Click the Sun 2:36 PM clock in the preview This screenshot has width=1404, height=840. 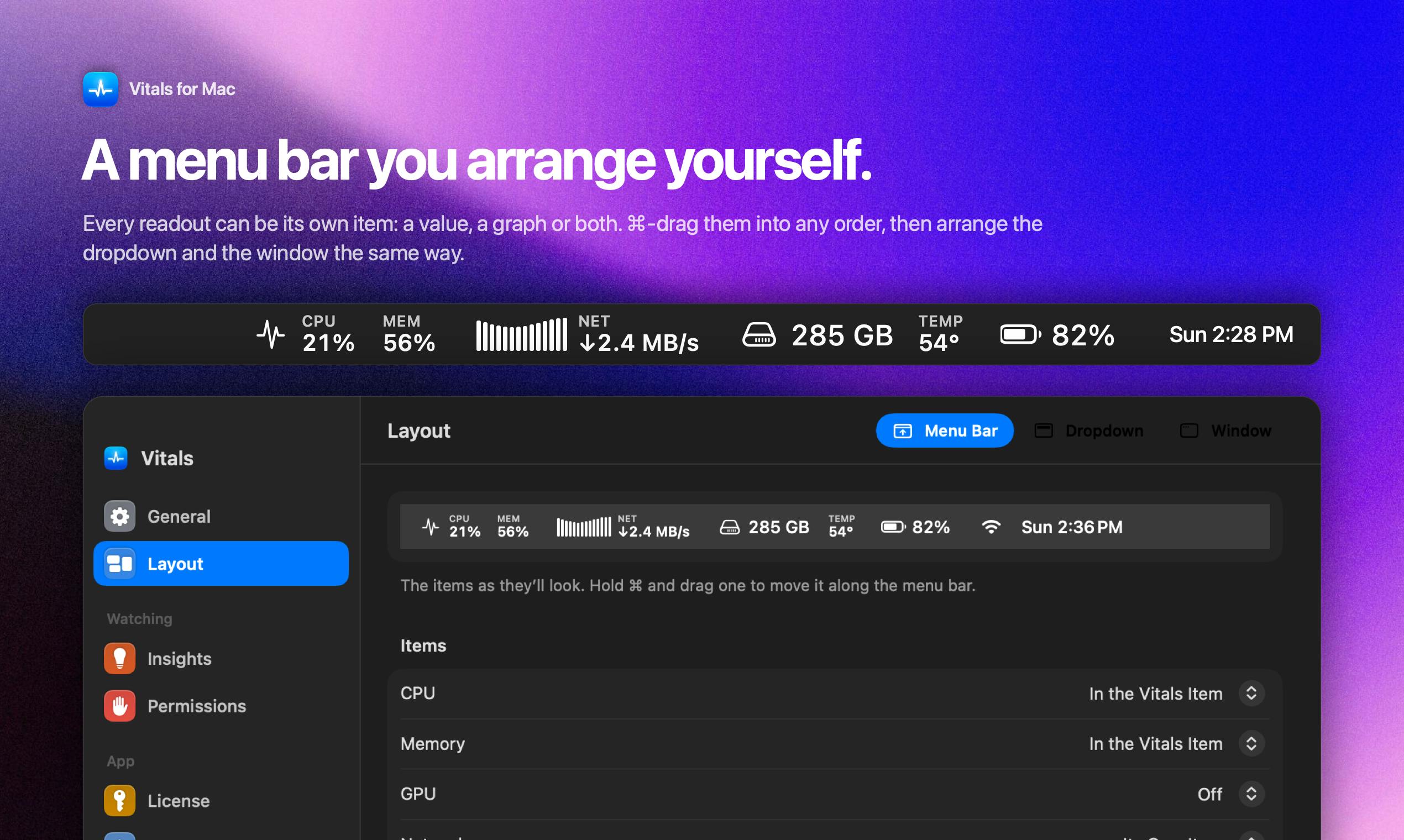click(x=1072, y=527)
